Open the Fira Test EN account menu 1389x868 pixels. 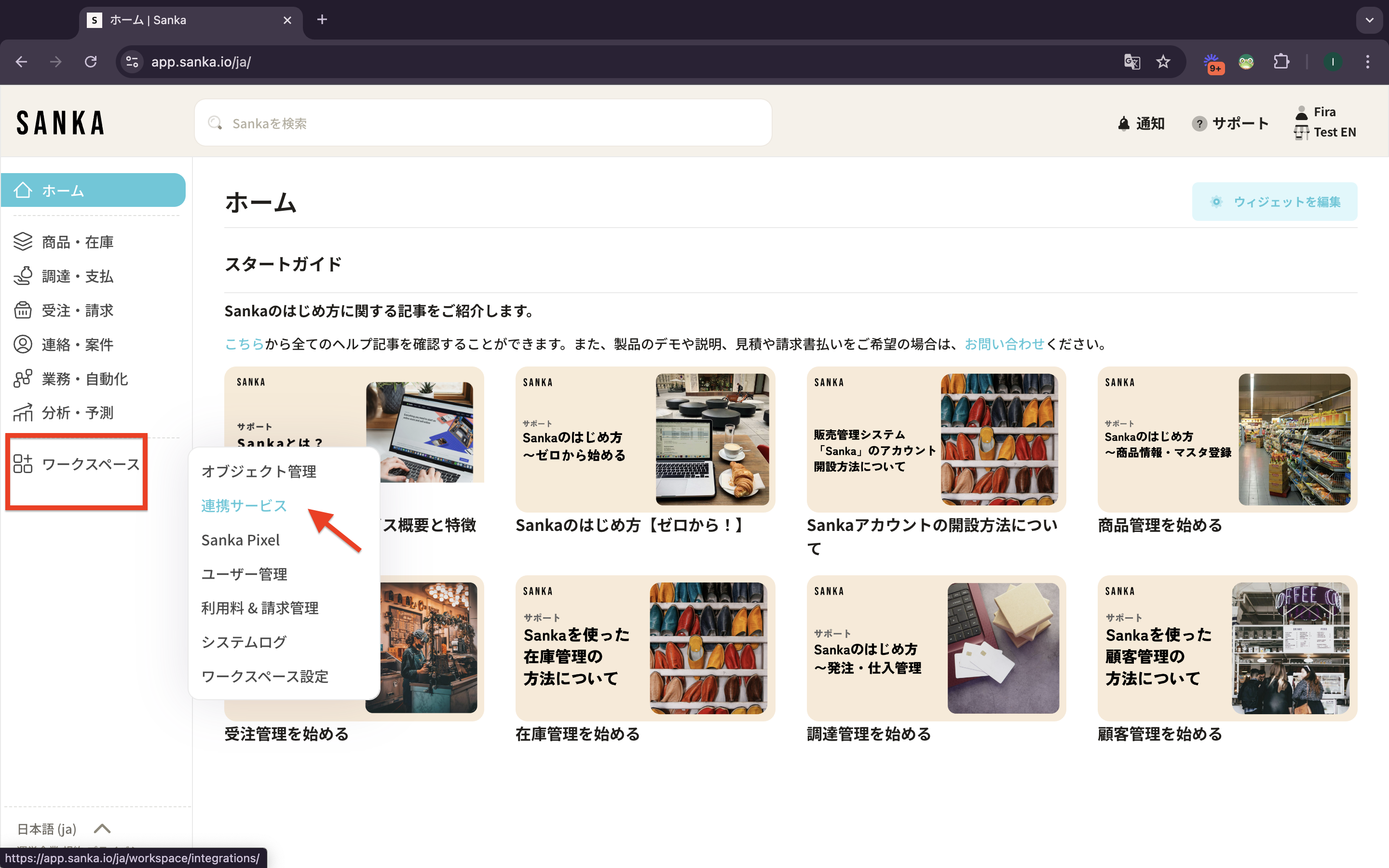click(x=1325, y=122)
